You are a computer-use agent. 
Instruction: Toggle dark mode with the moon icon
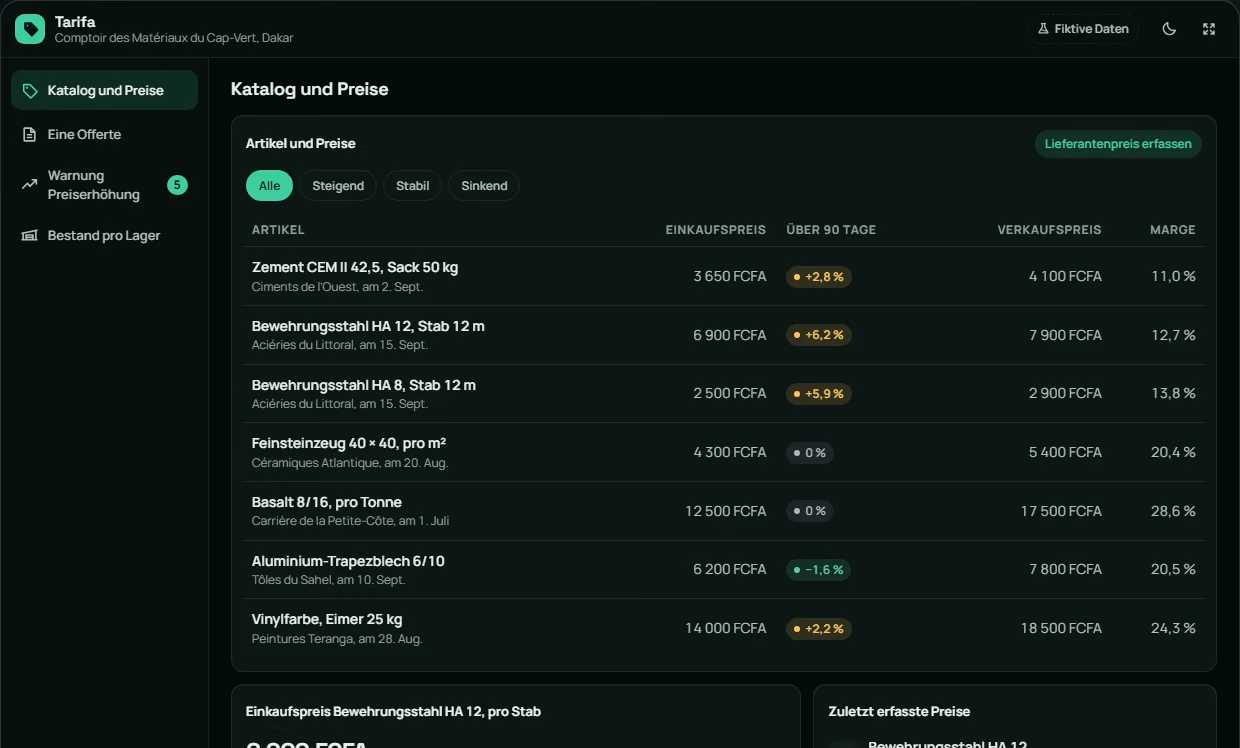coord(1169,29)
